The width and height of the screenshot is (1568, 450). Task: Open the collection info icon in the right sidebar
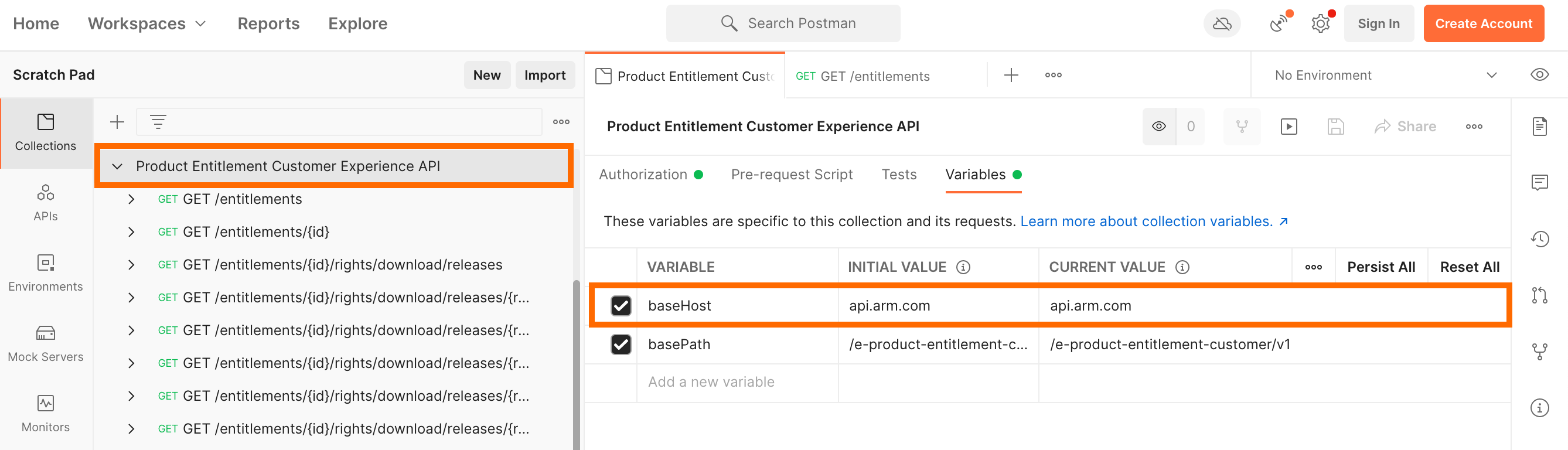pos(1539,407)
